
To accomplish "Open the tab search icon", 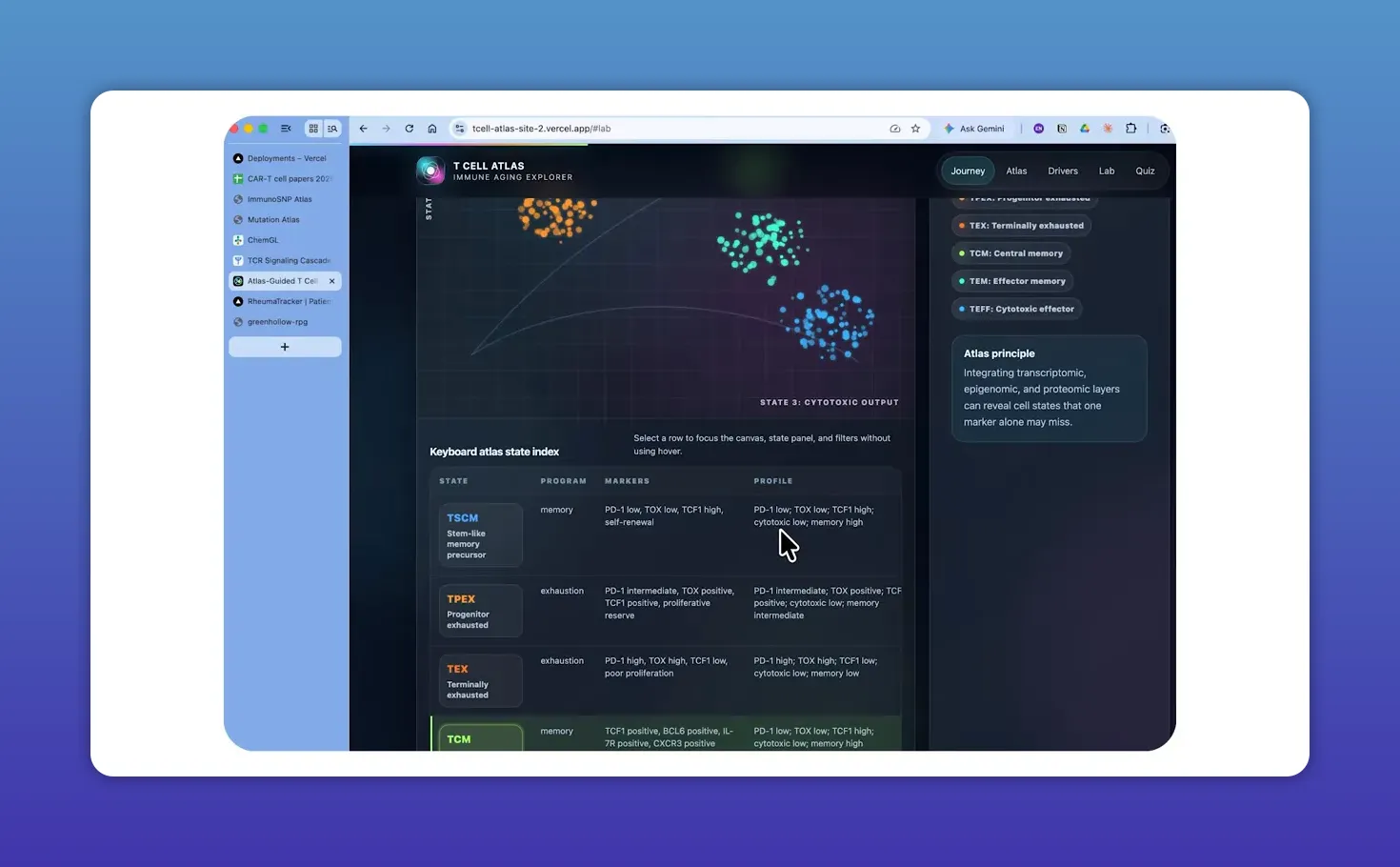I will (332, 129).
